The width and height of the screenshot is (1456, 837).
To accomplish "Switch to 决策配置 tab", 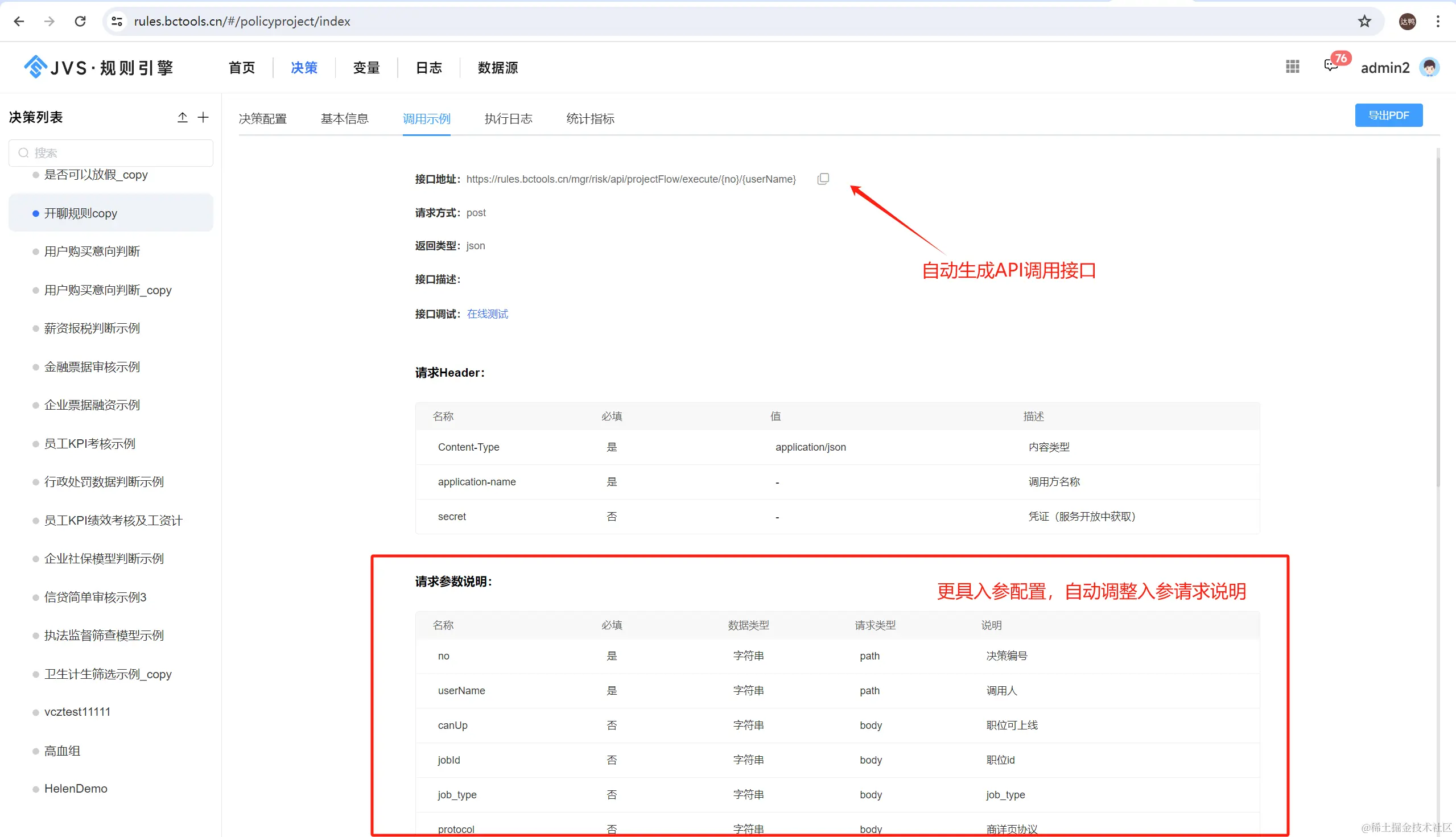I will pos(263,118).
